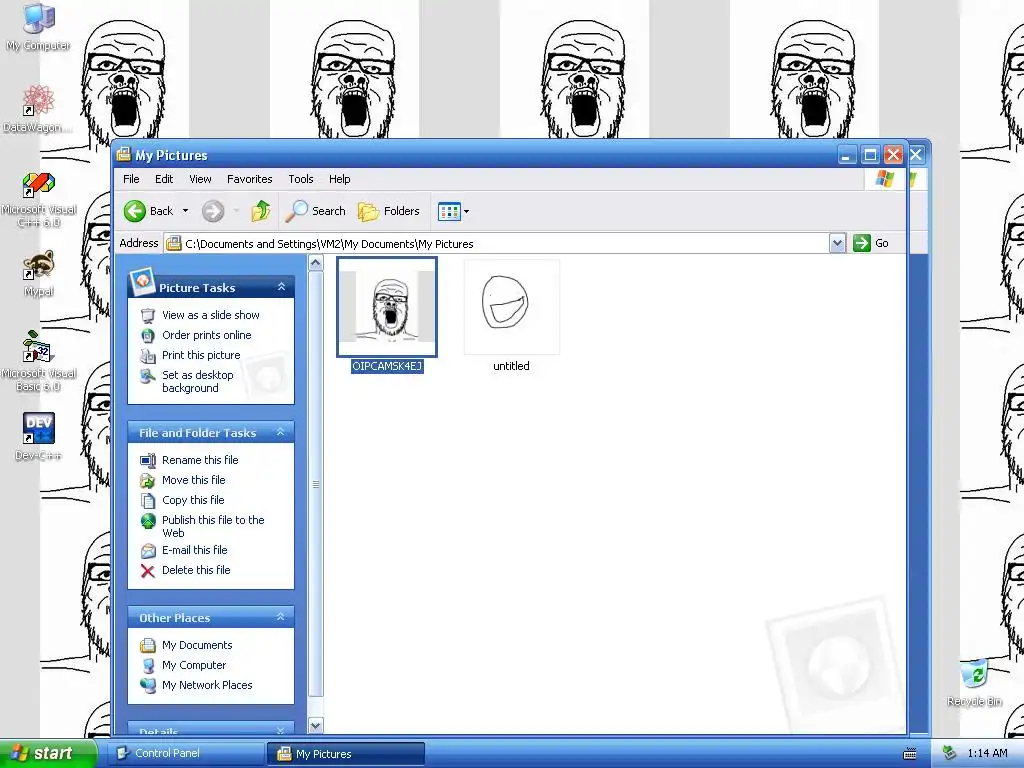This screenshot has width=1024, height=768.
Task: Collapse the Picture Tasks section
Action: (x=281, y=287)
